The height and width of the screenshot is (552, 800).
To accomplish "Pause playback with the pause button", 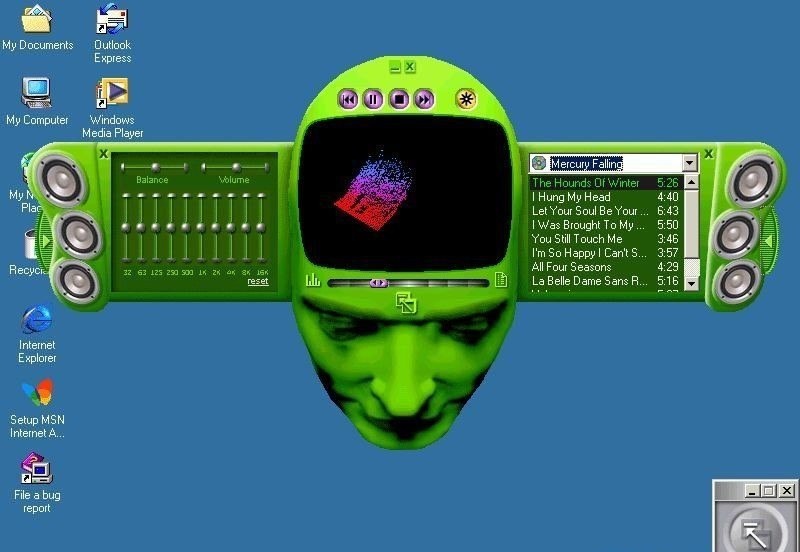I will click(x=373, y=99).
